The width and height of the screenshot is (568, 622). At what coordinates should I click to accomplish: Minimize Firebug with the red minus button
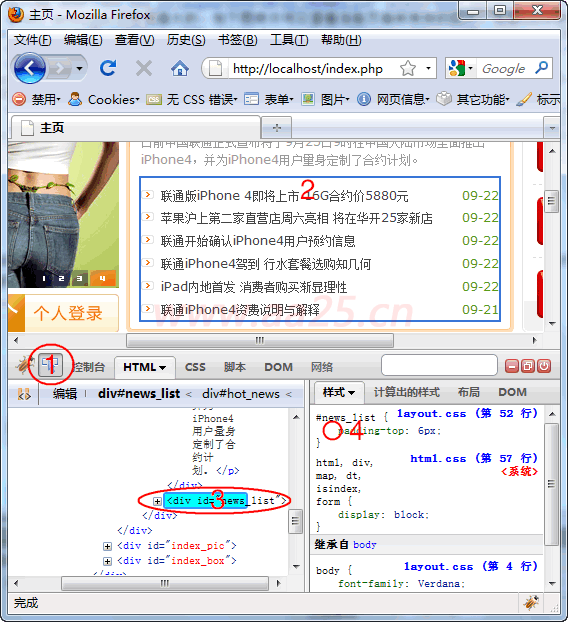click(512, 366)
